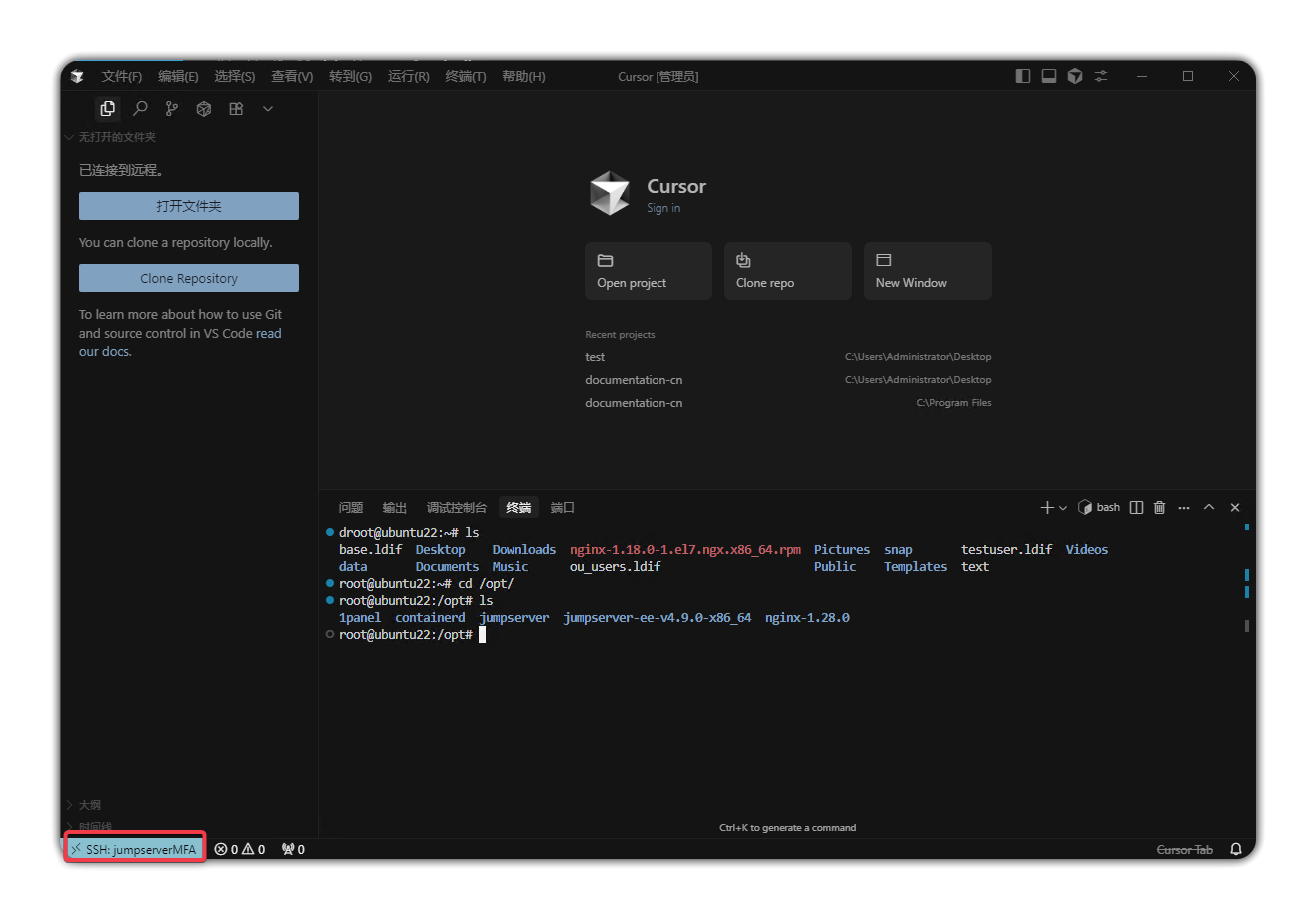Viewport: 1316px width, 899px height.
Task: Open the new terminal profile dropdown arrow
Action: [1063, 508]
